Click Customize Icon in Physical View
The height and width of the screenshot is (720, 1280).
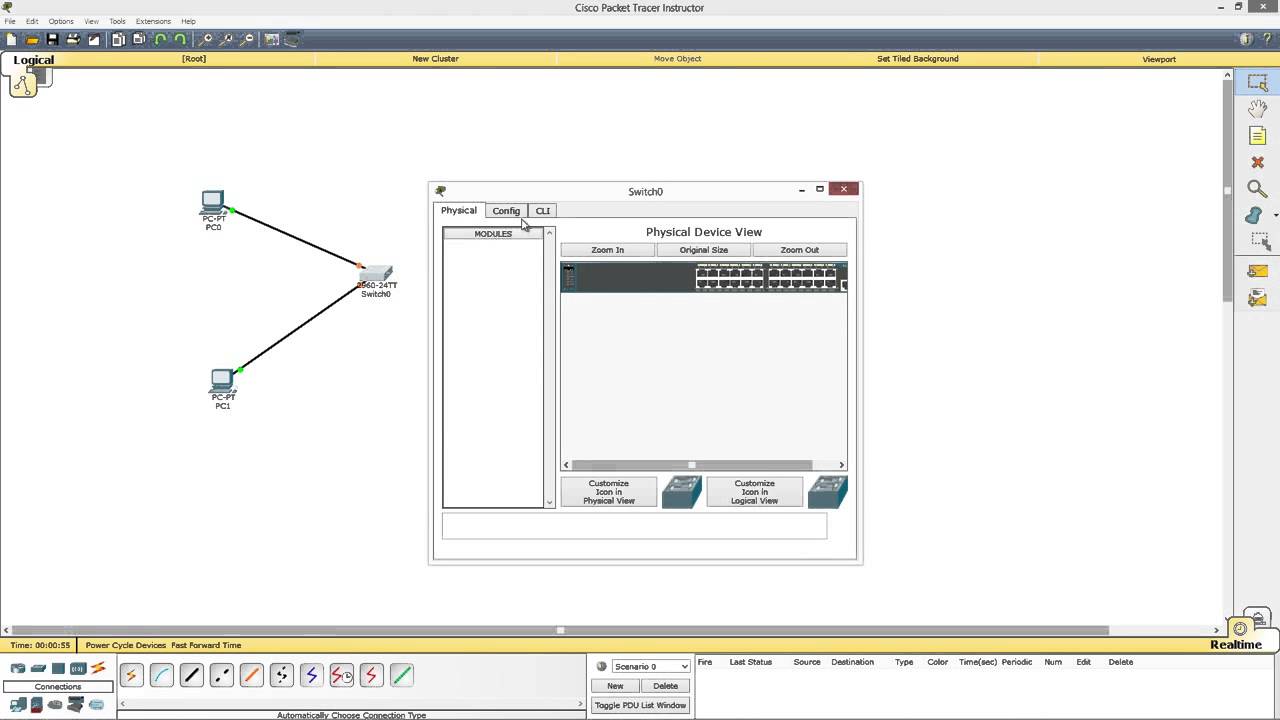click(608, 492)
